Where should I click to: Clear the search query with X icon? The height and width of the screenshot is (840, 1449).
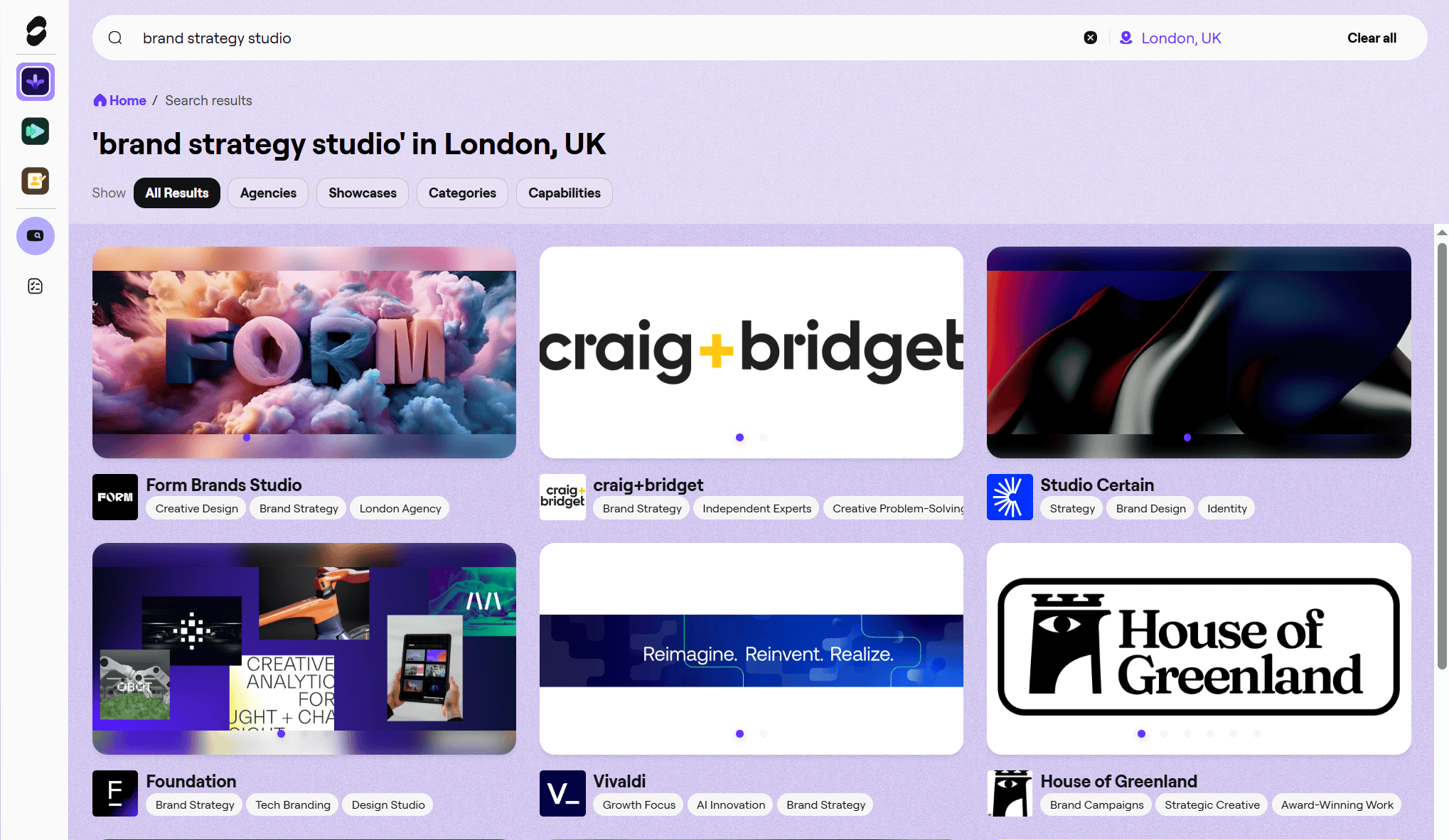[x=1090, y=38]
